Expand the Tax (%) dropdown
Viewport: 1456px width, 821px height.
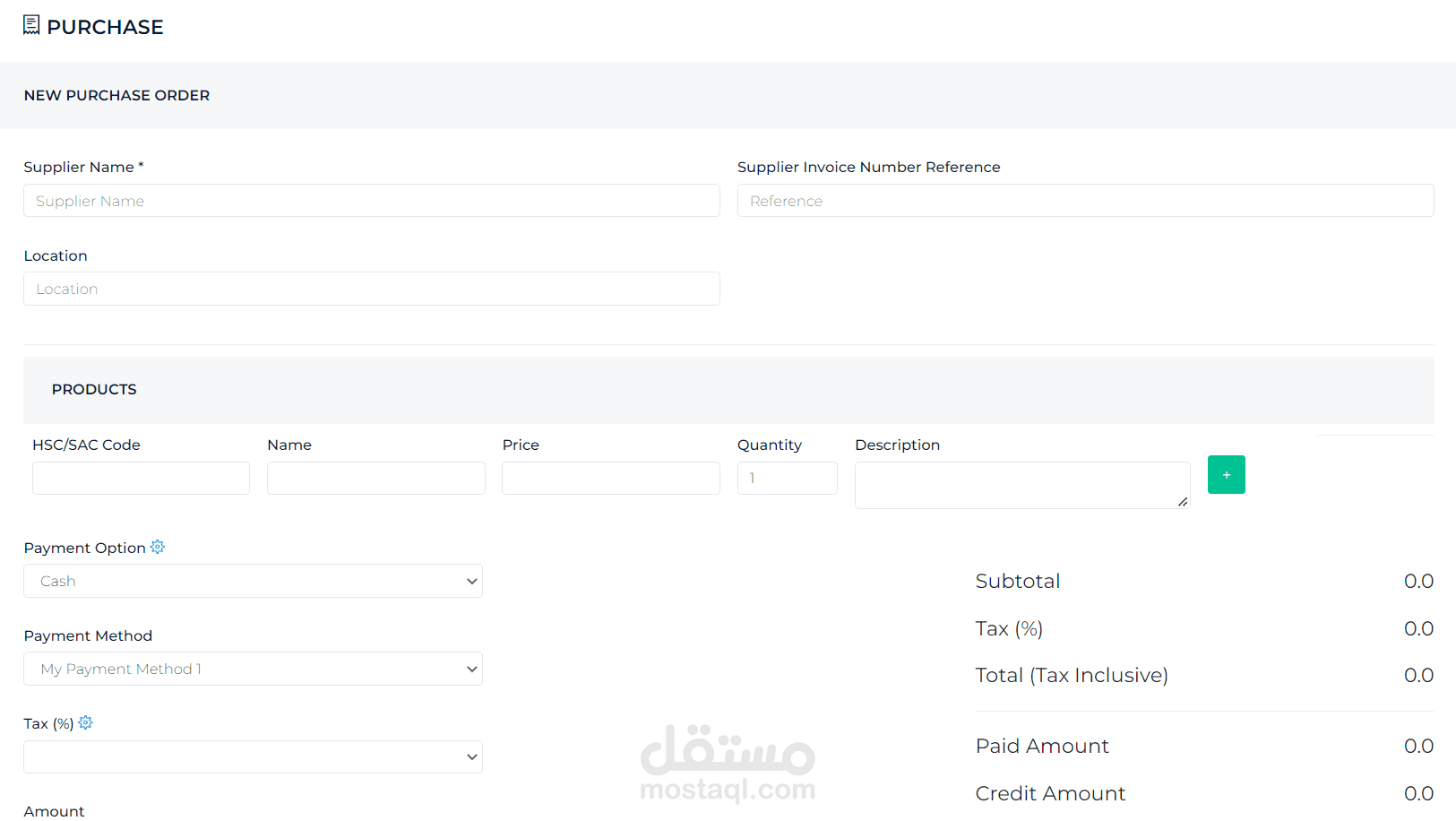253,756
